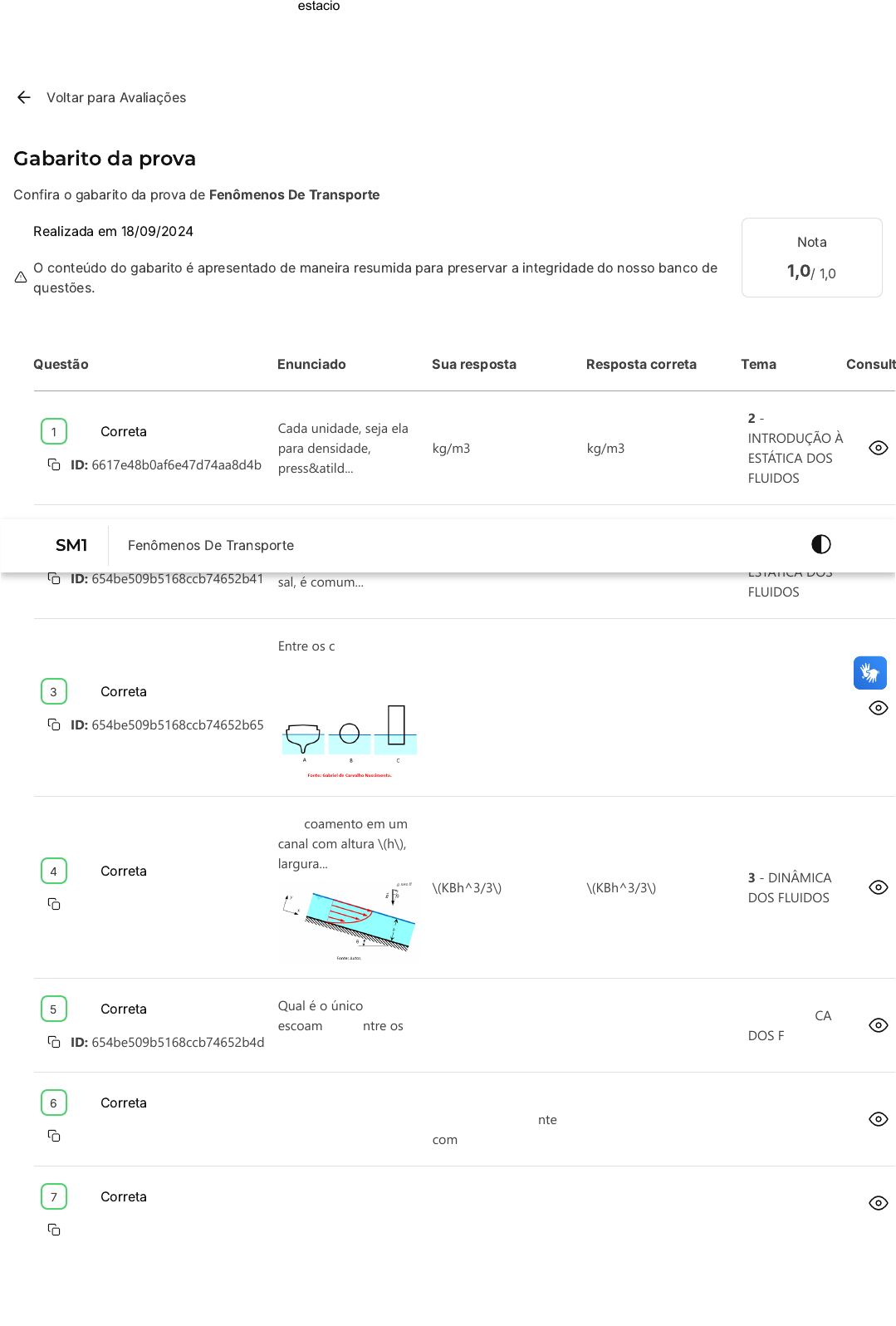This screenshot has height=1326, width=896.
Task: Click the copy icon under question 6
Action: pos(54,1136)
